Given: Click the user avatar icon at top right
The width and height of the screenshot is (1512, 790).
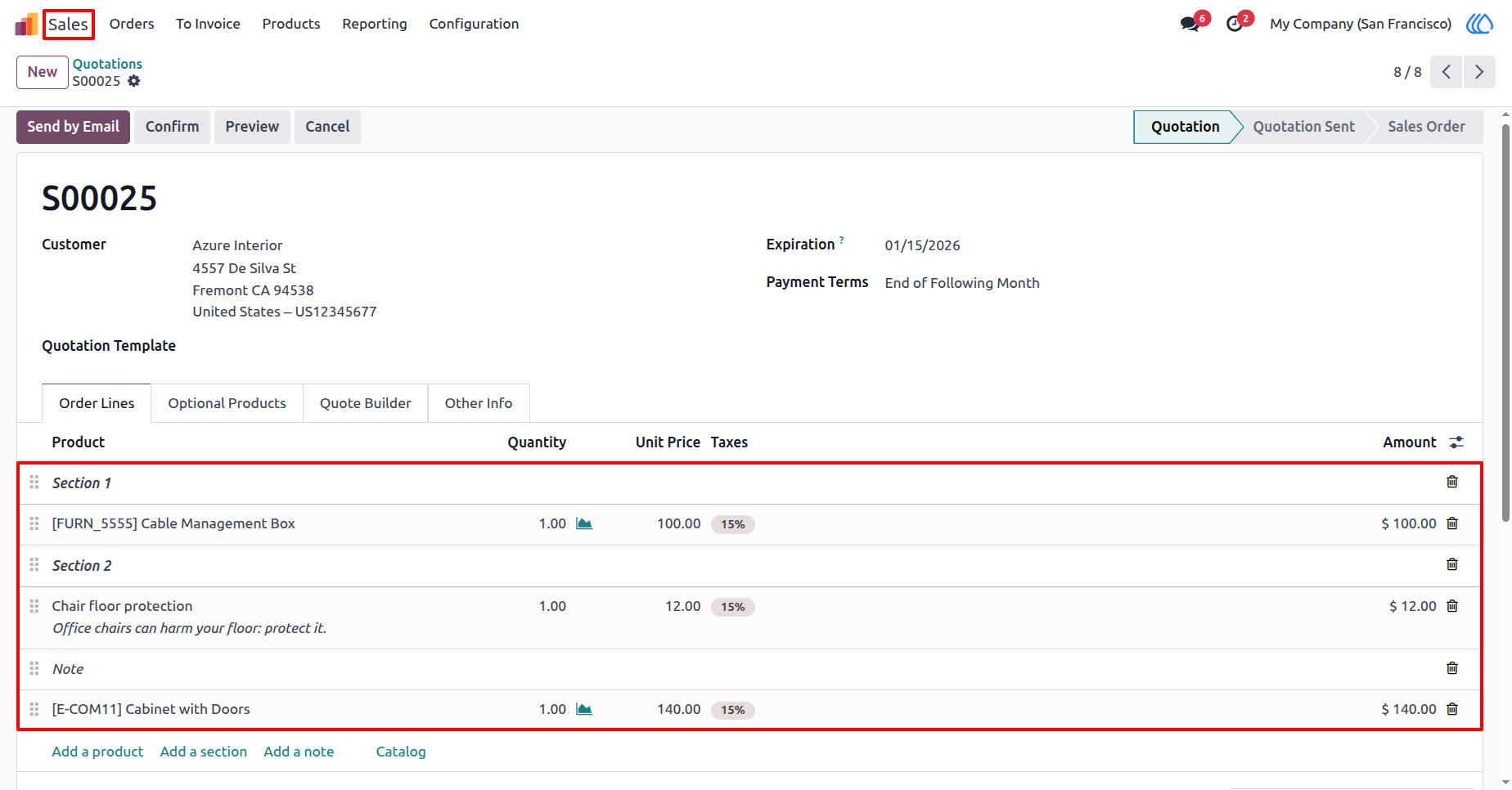Looking at the screenshot, I should [x=1479, y=24].
